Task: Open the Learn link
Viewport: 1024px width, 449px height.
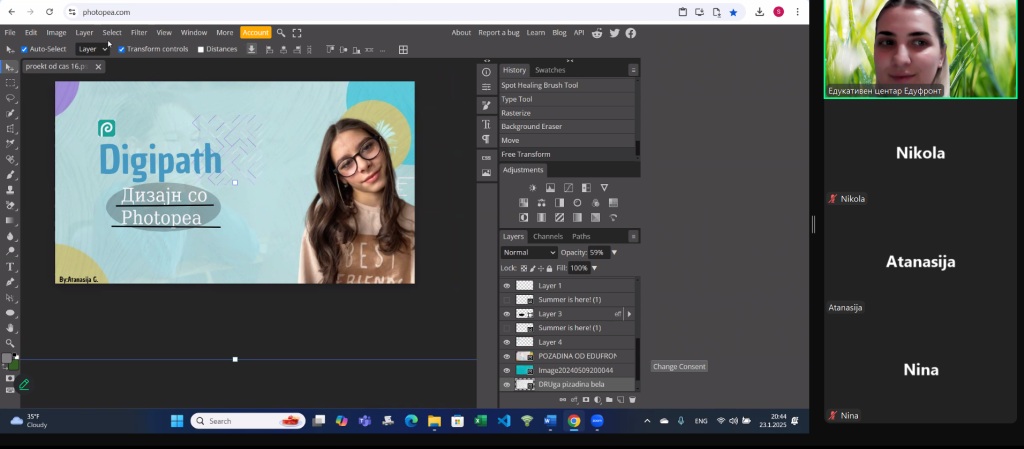Action: click(x=536, y=33)
